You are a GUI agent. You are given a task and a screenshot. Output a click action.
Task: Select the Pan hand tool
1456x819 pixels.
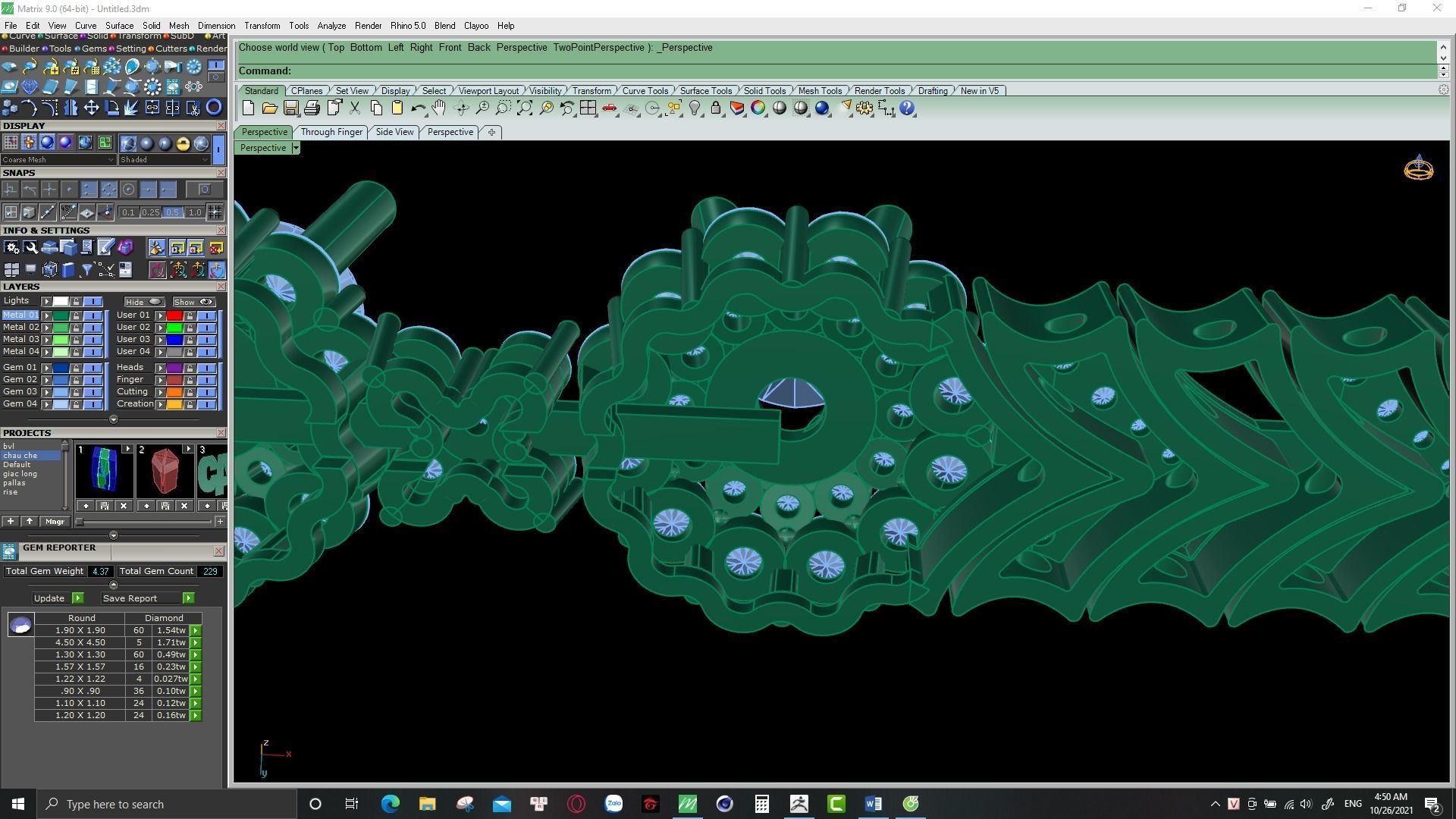pyautogui.click(x=439, y=108)
